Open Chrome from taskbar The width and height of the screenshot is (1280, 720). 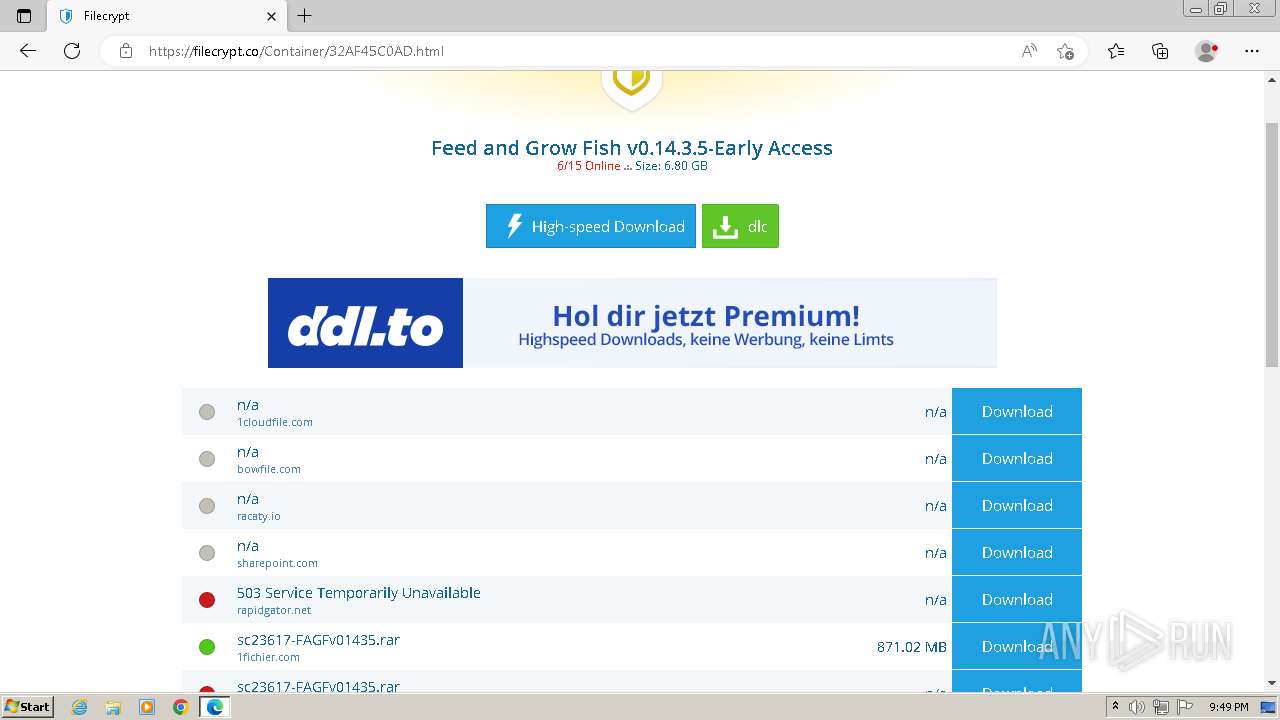pyautogui.click(x=180, y=707)
